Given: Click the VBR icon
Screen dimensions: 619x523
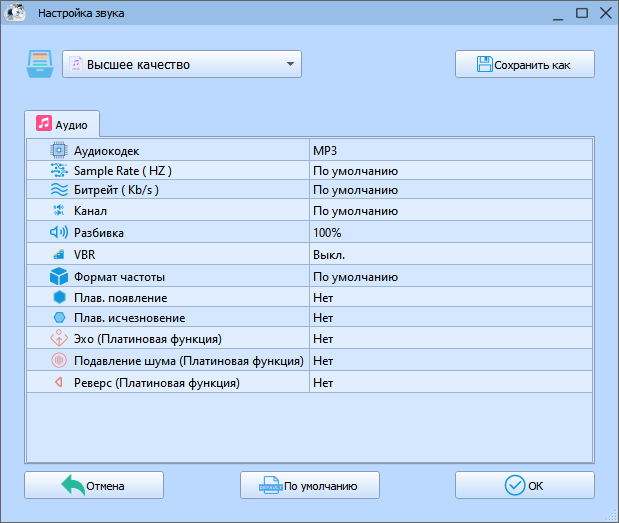Looking at the screenshot, I should click(59, 254).
